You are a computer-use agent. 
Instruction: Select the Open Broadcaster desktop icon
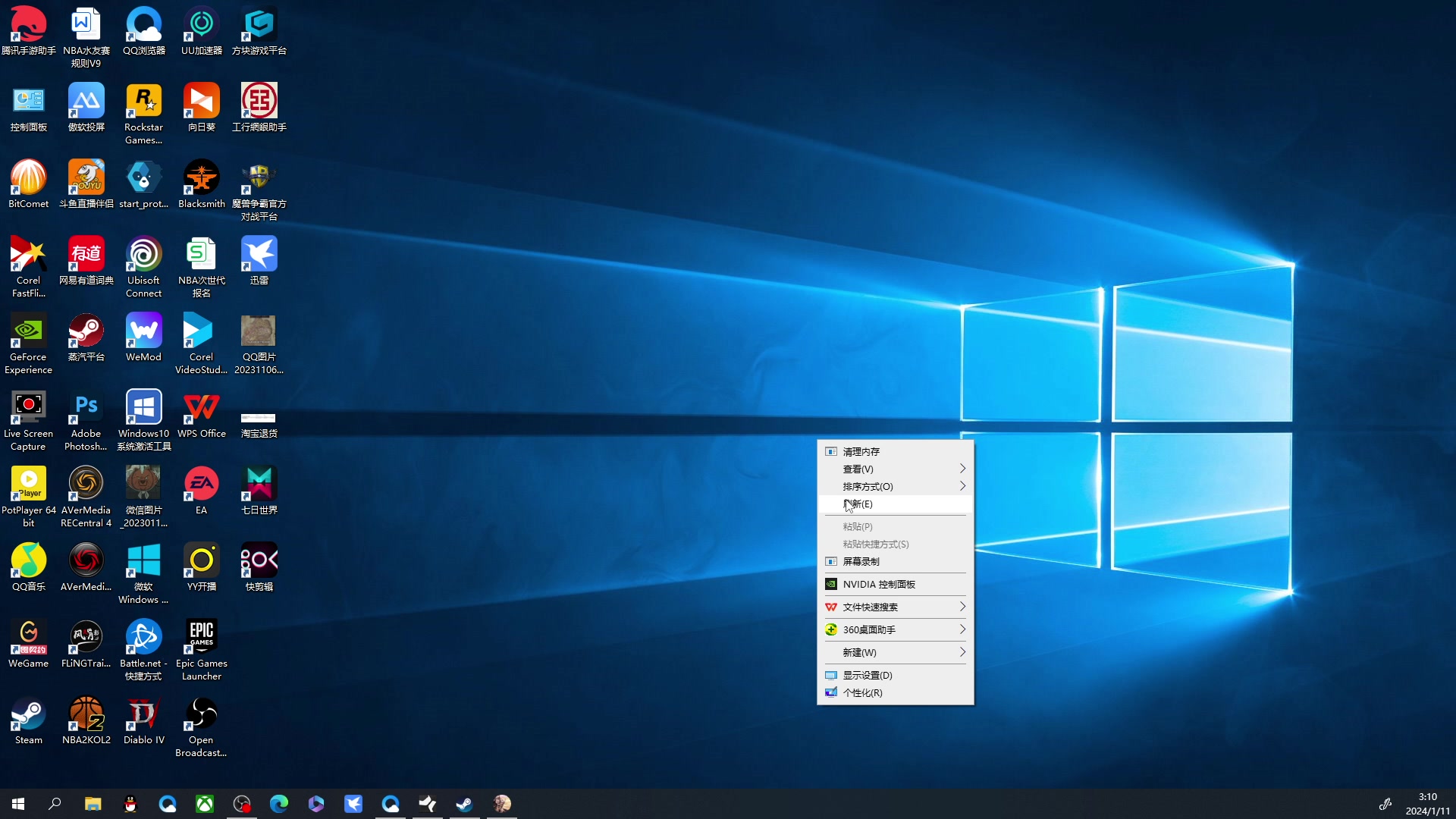pyautogui.click(x=202, y=726)
